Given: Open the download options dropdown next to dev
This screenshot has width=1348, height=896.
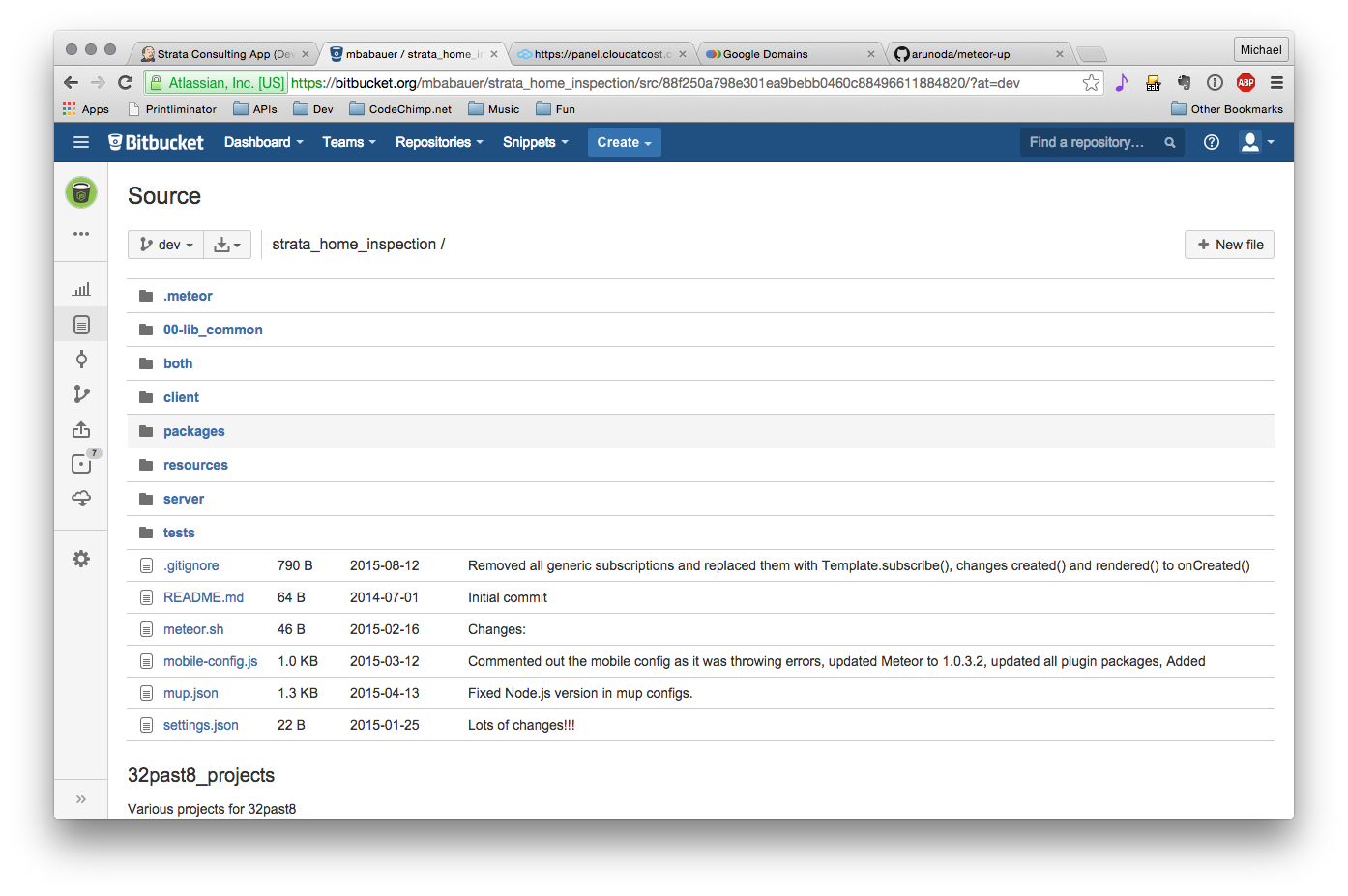Looking at the screenshot, I should coord(227,245).
